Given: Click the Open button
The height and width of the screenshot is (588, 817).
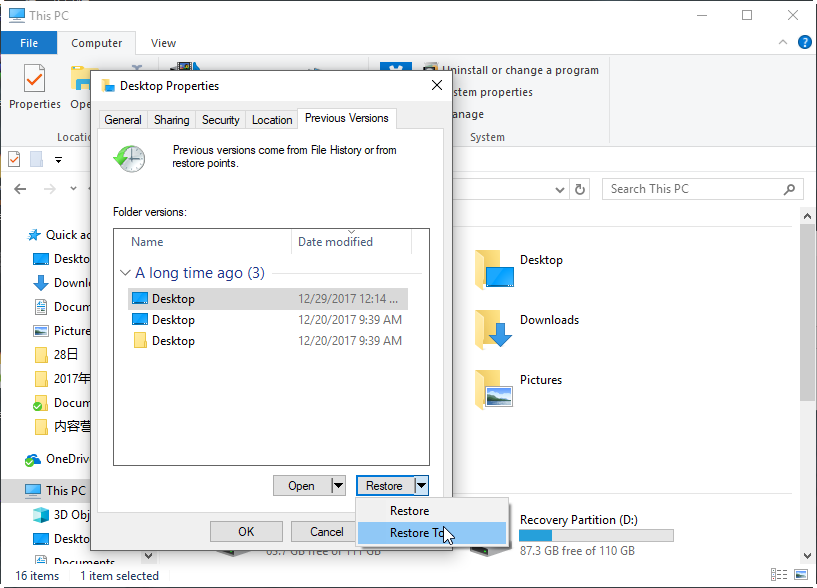Looking at the screenshot, I should coord(302,486).
